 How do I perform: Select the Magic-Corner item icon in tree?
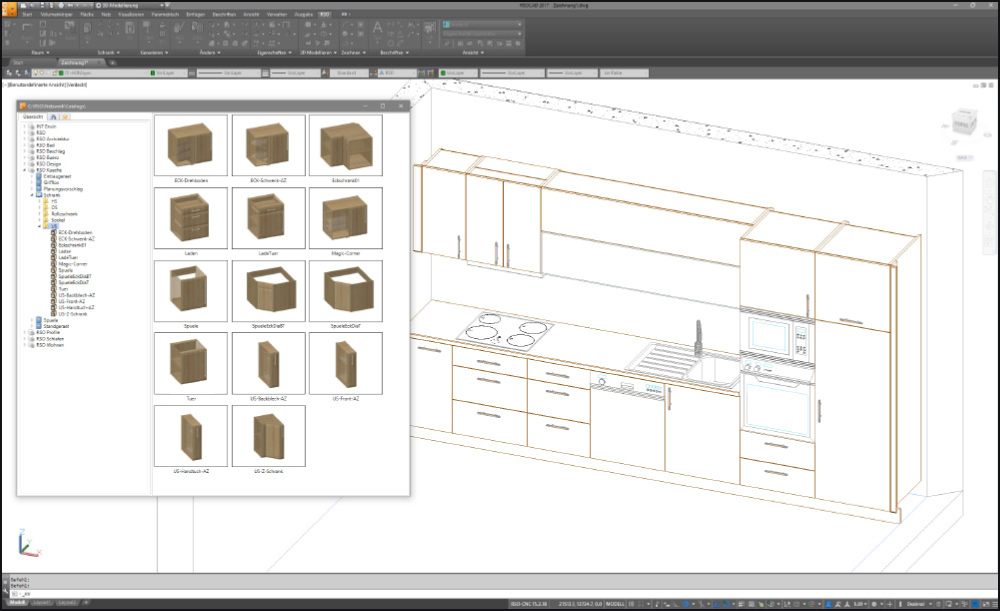pos(54,263)
